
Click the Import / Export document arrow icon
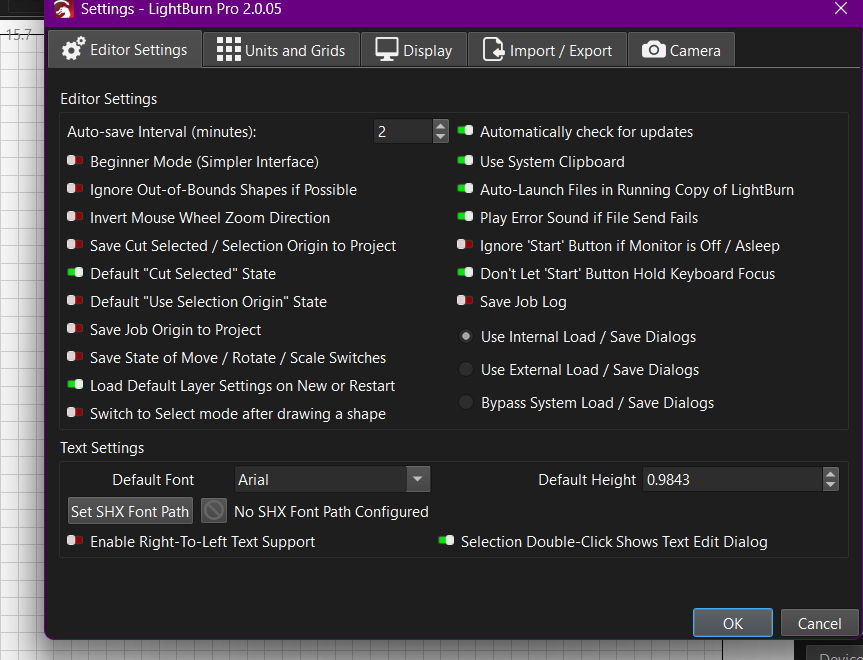(493, 50)
